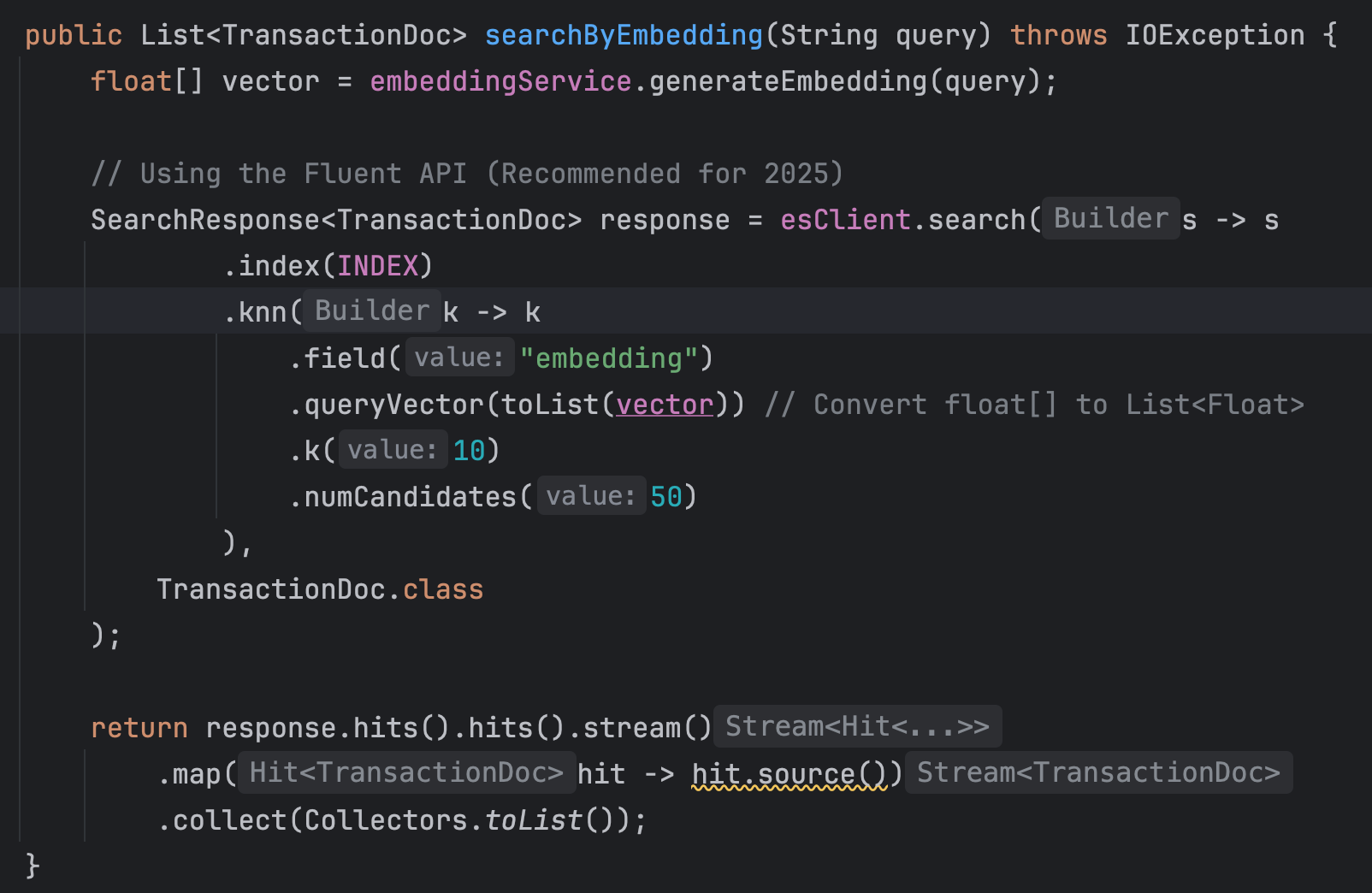This screenshot has height=893, width=1372.
Task: Click the number 10 in the k call
Action: point(469,451)
